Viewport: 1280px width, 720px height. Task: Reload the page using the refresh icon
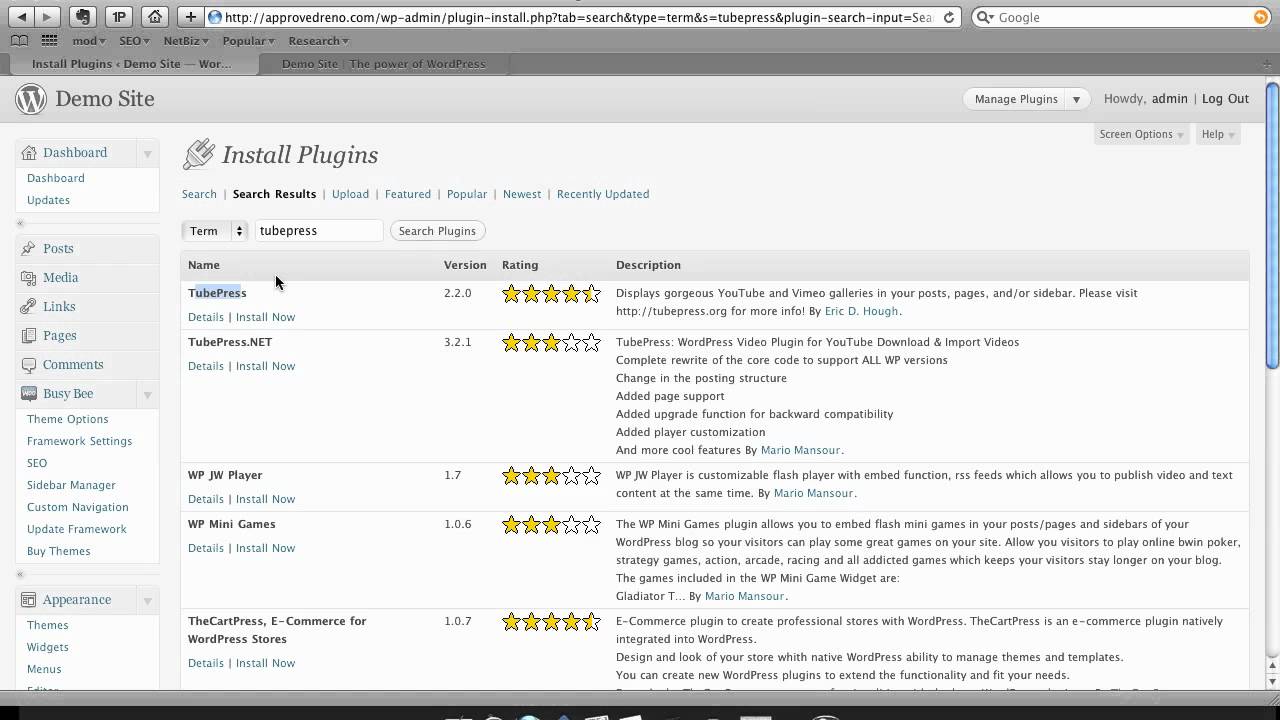[x=949, y=17]
